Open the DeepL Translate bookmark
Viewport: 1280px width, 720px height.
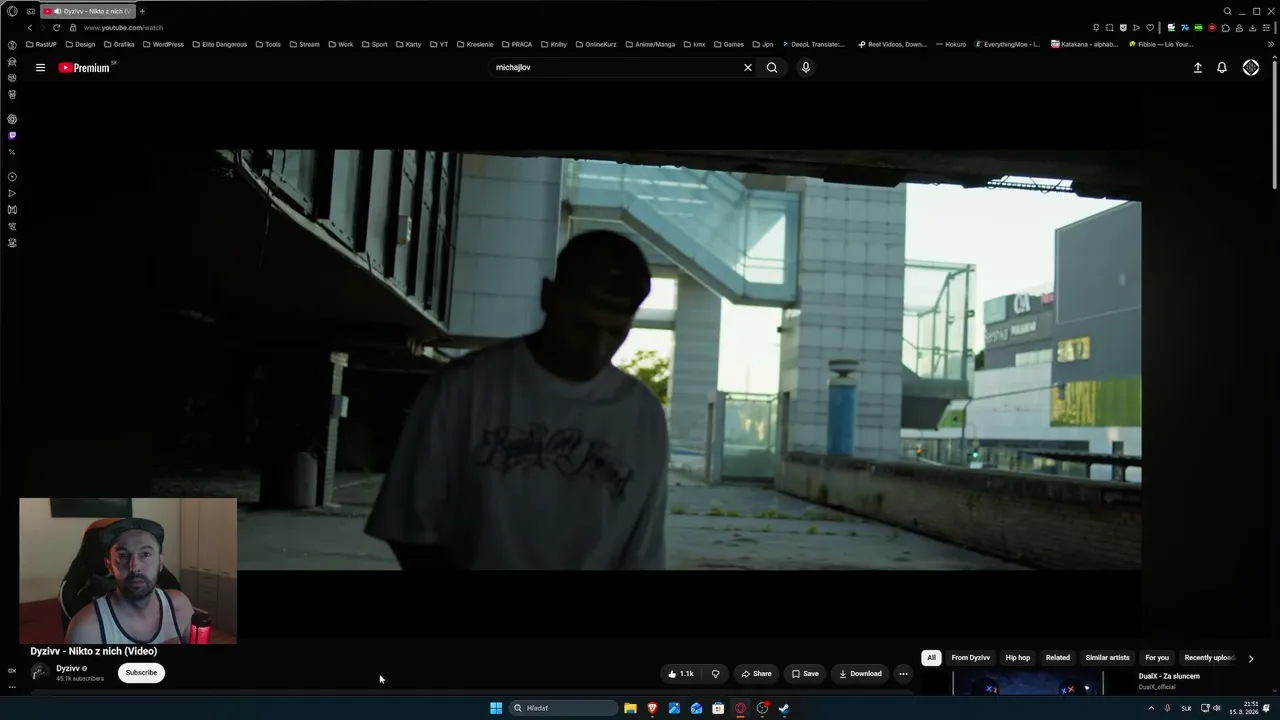pos(813,44)
